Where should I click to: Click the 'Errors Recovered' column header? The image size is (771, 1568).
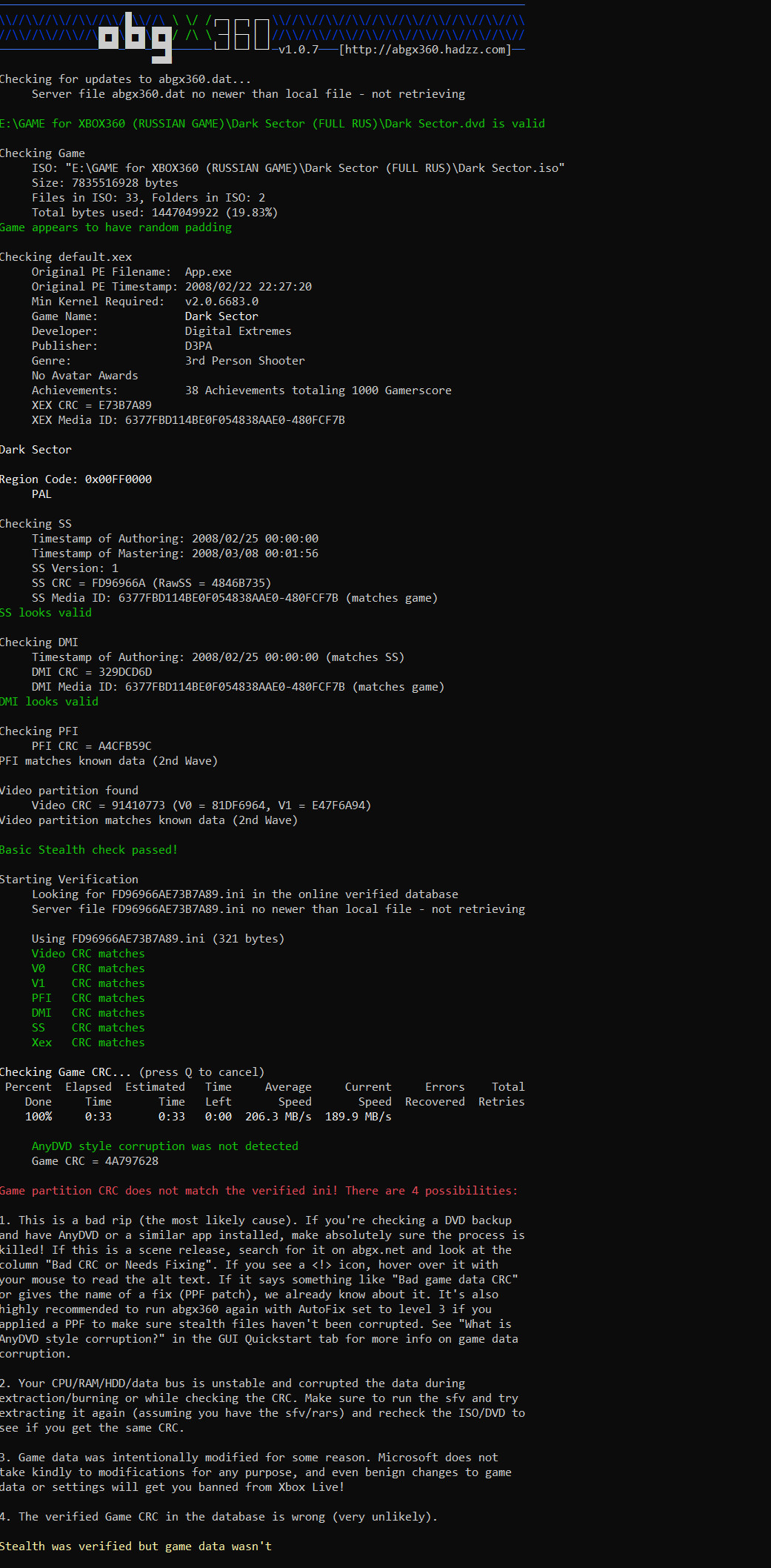435,1094
